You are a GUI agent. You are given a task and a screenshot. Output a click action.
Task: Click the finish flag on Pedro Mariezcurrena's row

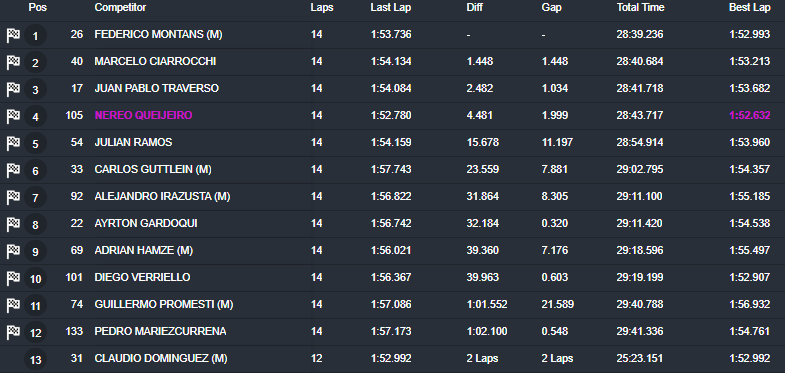[x=13, y=331]
